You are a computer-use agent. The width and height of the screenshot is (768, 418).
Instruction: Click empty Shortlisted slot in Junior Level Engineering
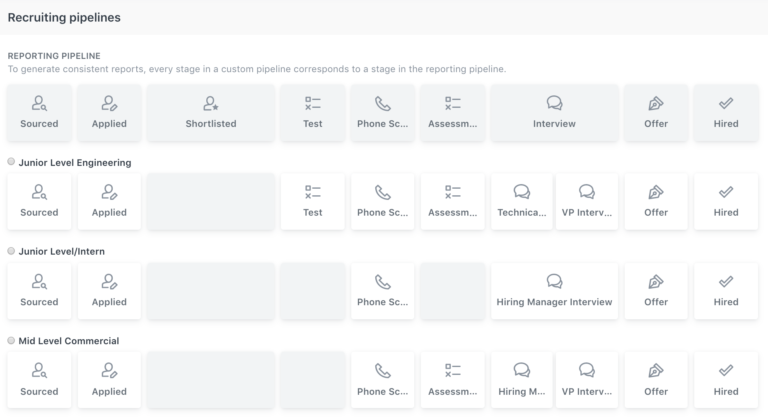(x=210, y=201)
